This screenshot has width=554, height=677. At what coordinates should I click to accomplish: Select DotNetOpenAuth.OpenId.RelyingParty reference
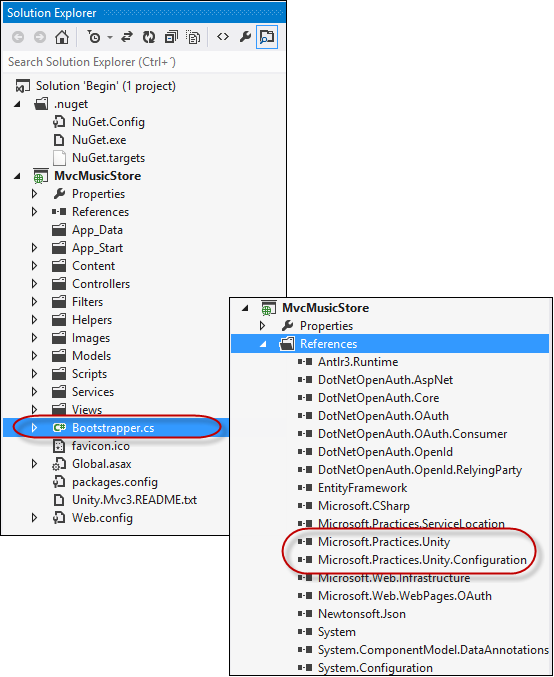420,470
